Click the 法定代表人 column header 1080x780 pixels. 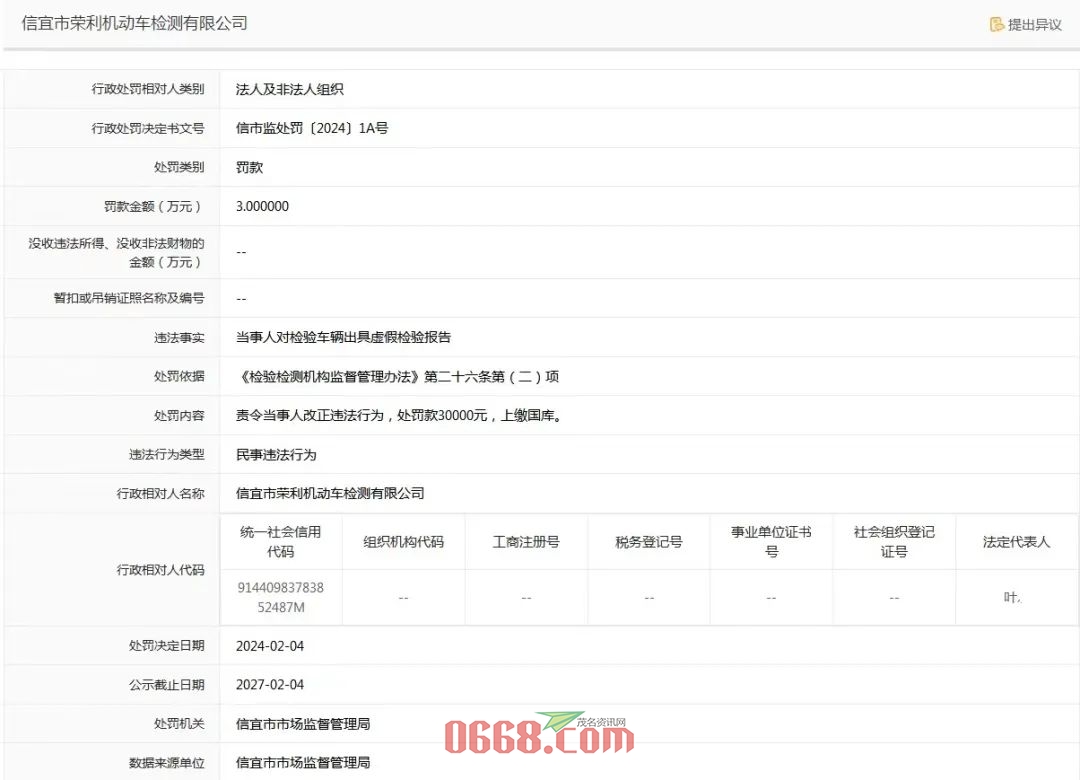pyautogui.click(x=1016, y=541)
